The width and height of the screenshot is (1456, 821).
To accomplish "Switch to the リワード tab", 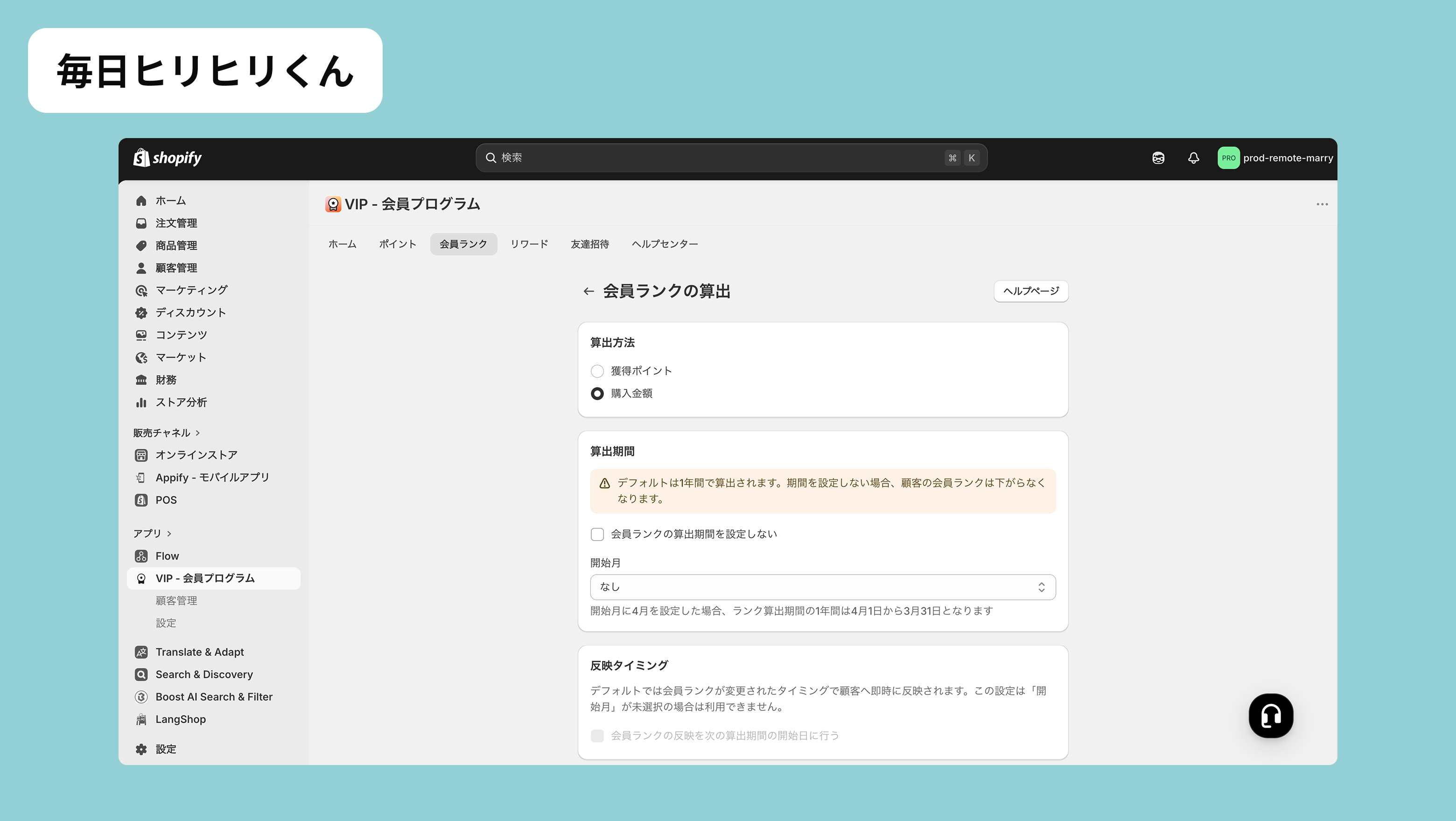I will point(529,244).
